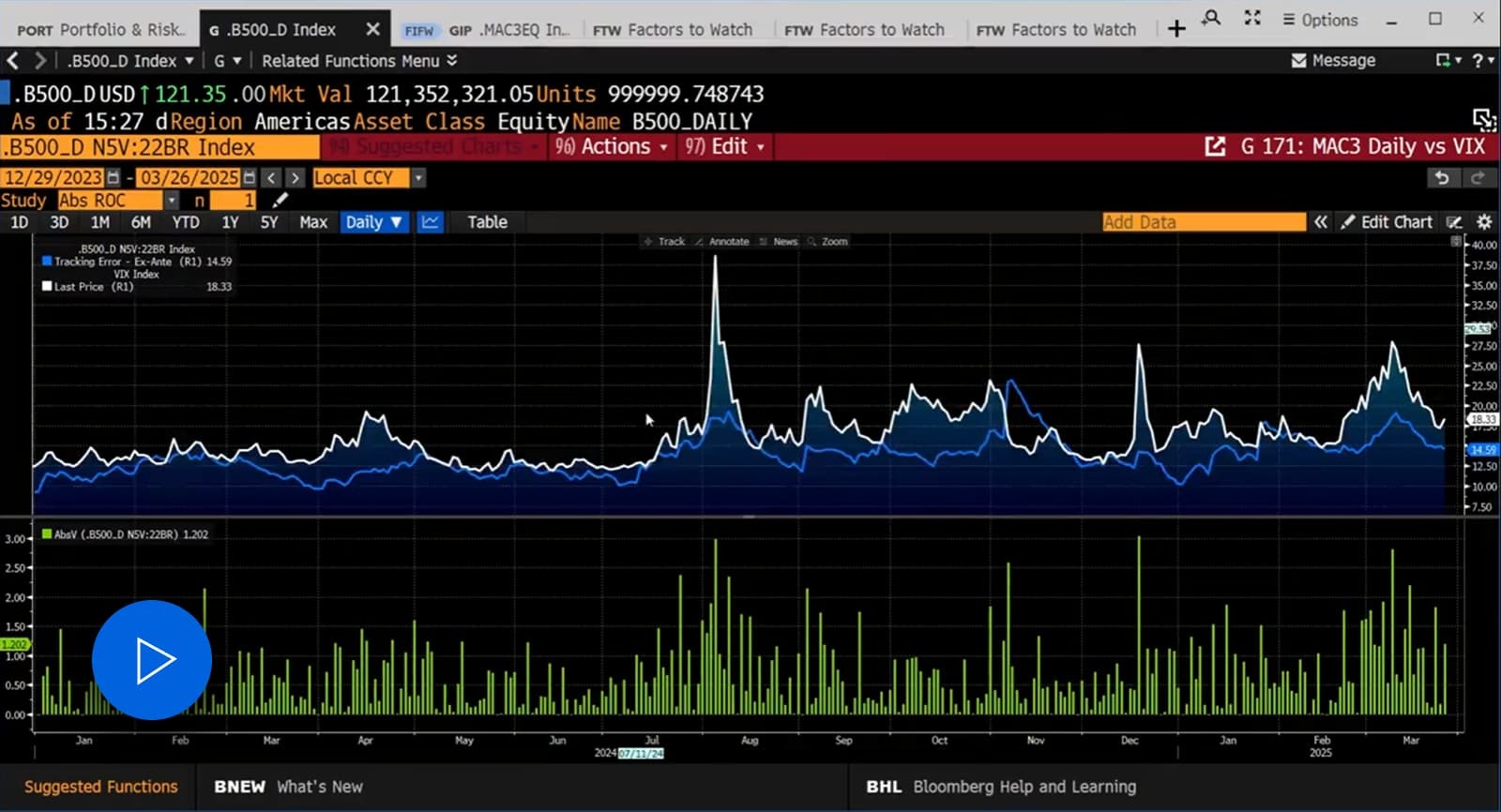Collapse panel with double left chevron

pyautogui.click(x=1321, y=222)
